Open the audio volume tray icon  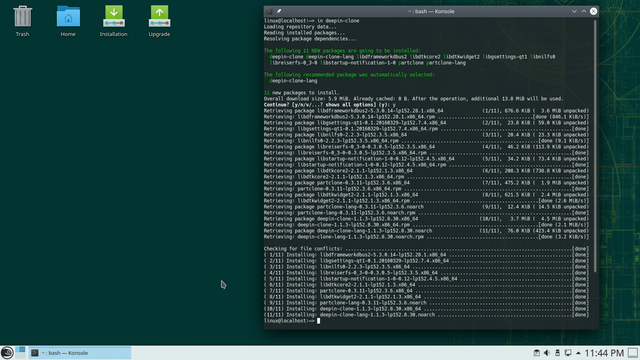click(547, 353)
